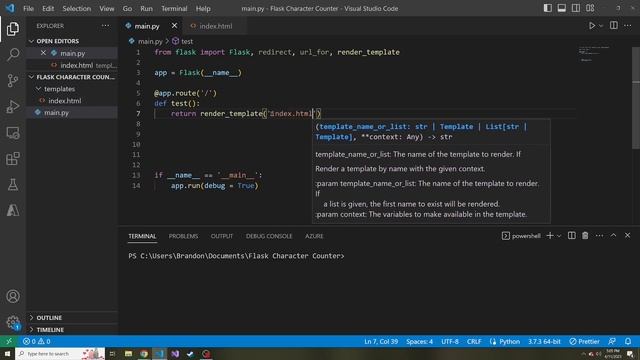Screen dimensions: 640x360
Task: Open the Terminal menu
Action: [174, 9]
